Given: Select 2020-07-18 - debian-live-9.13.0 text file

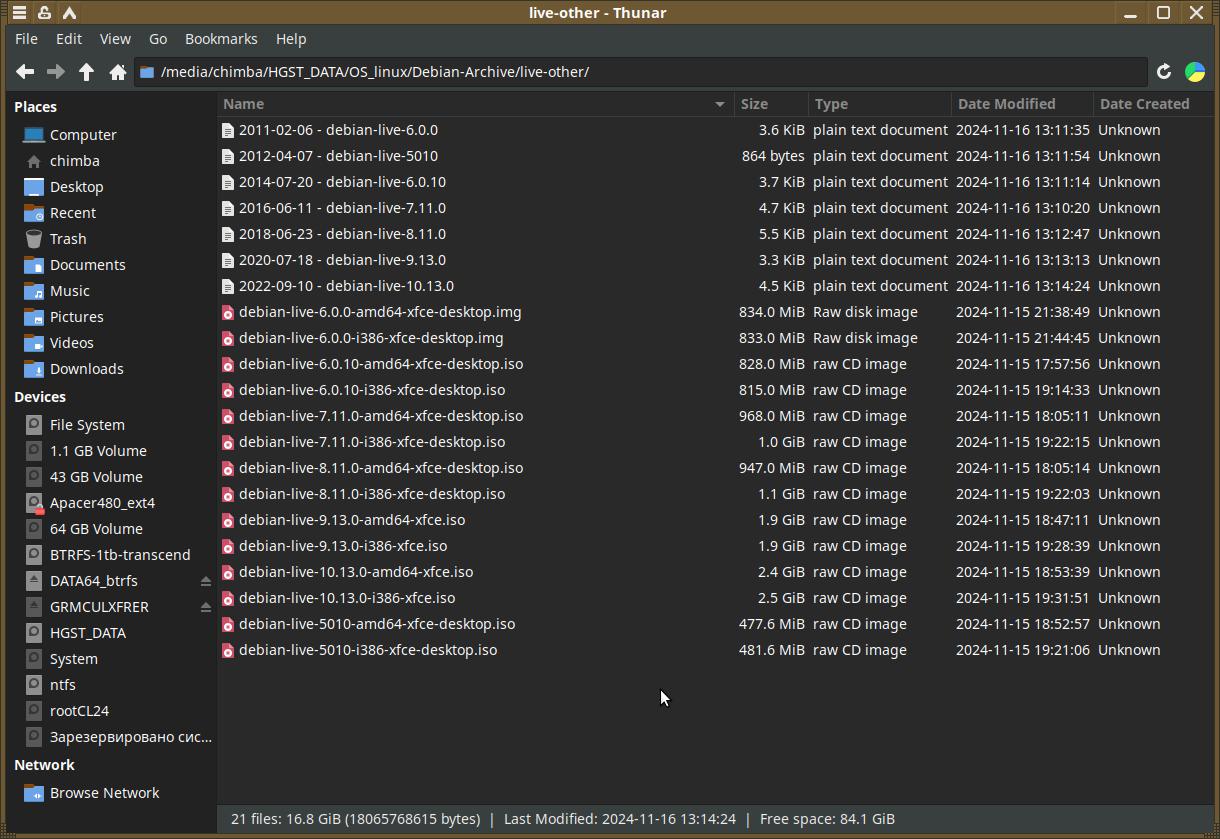Looking at the screenshot, I should [342, 260].
